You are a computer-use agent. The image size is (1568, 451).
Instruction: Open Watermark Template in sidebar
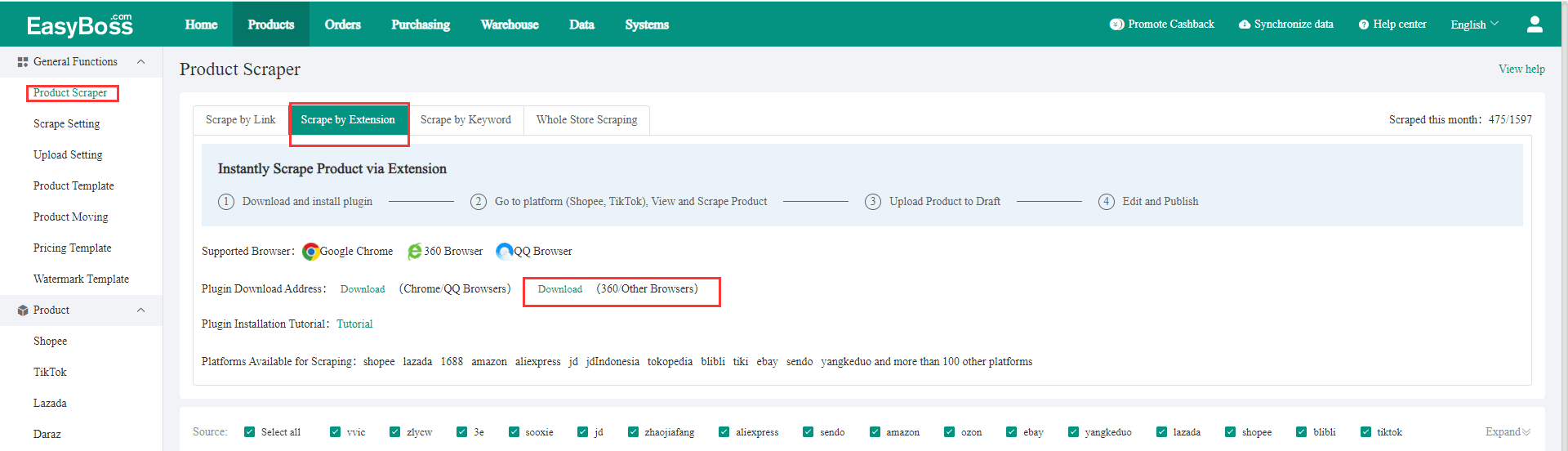click(81, 279)
